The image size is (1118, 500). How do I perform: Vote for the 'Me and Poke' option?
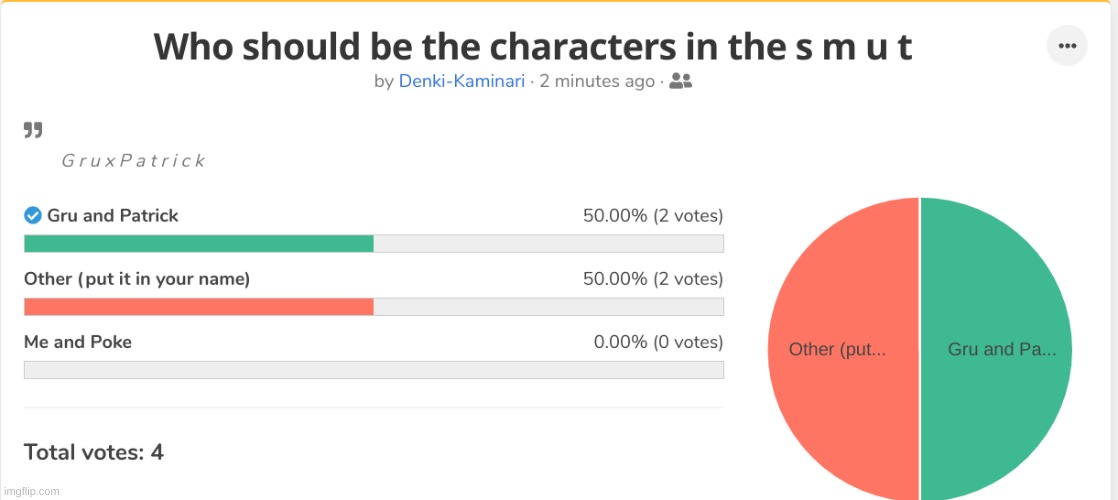tap(78, 342)
